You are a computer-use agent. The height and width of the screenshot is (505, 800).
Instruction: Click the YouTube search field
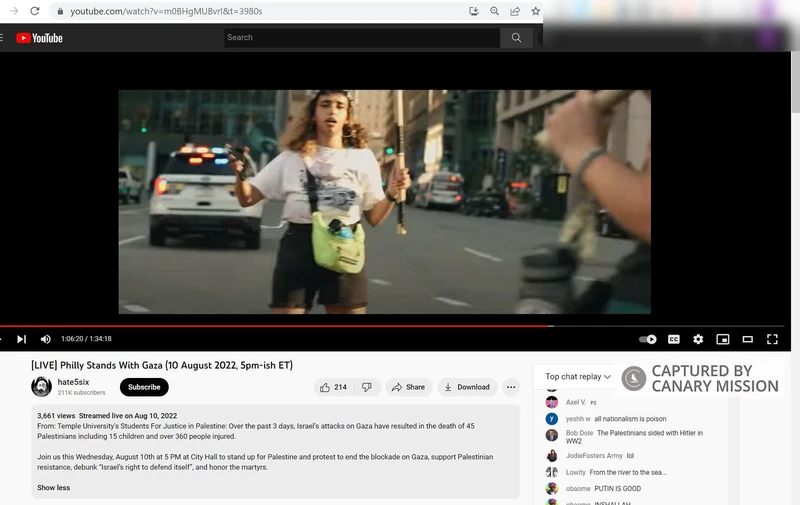click(362, 37)
